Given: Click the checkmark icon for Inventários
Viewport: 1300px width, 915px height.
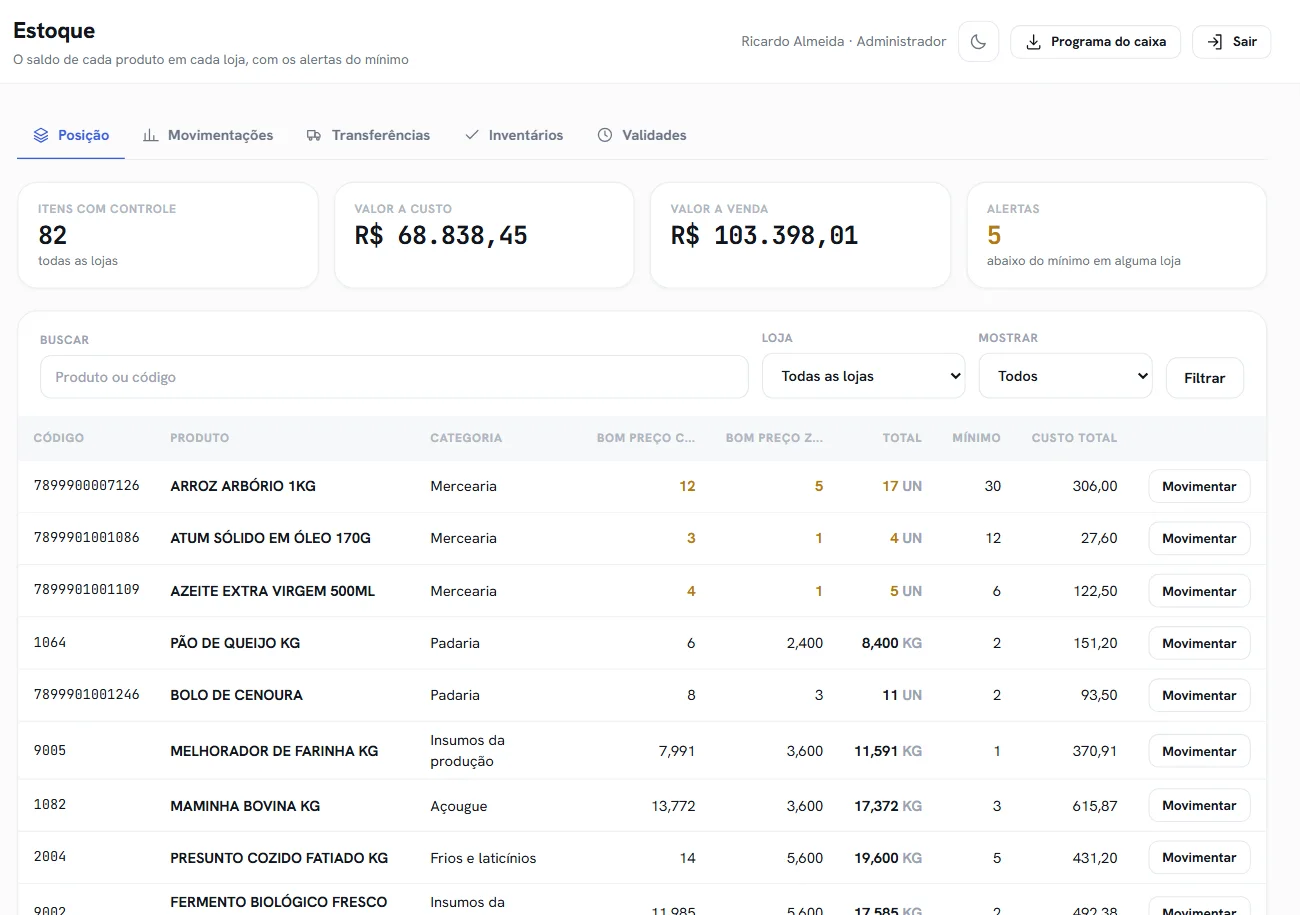Looking at the screenshot, I should click(x=472, y=135).
